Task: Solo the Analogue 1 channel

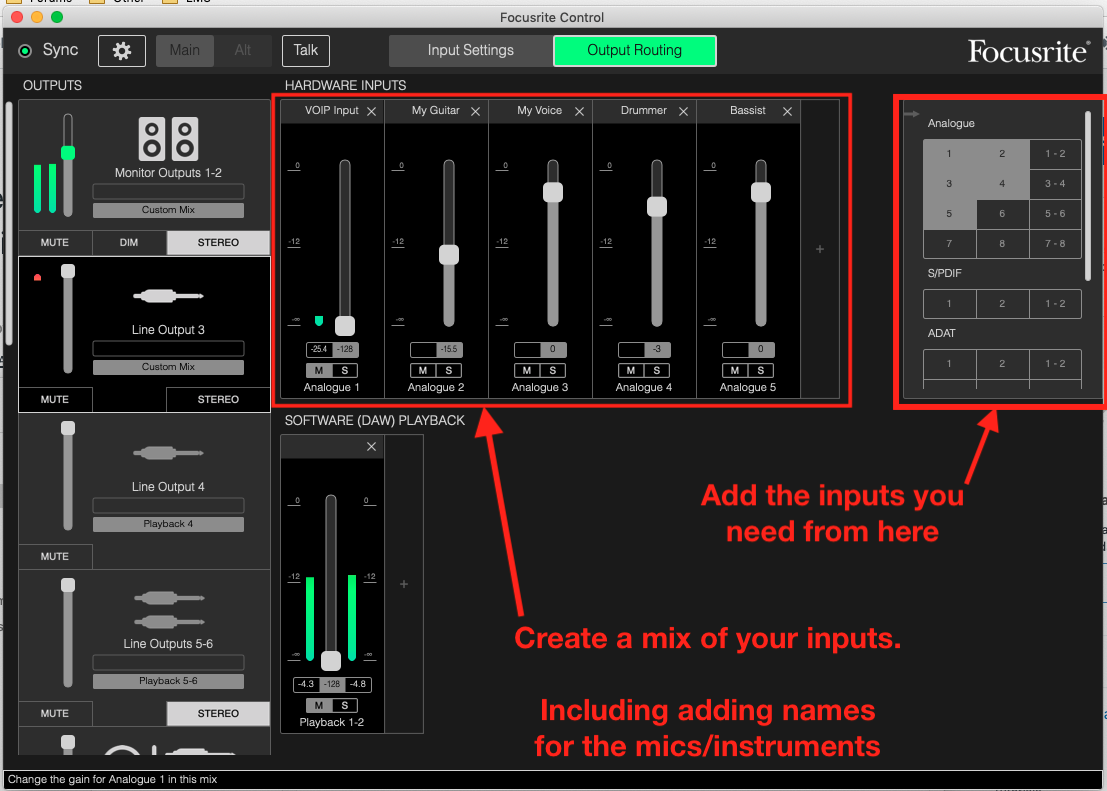Action: pyautogui.click(x=345, y=370)
